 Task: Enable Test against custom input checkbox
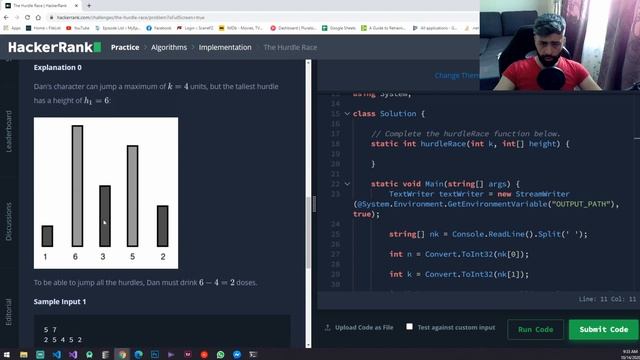409,327
